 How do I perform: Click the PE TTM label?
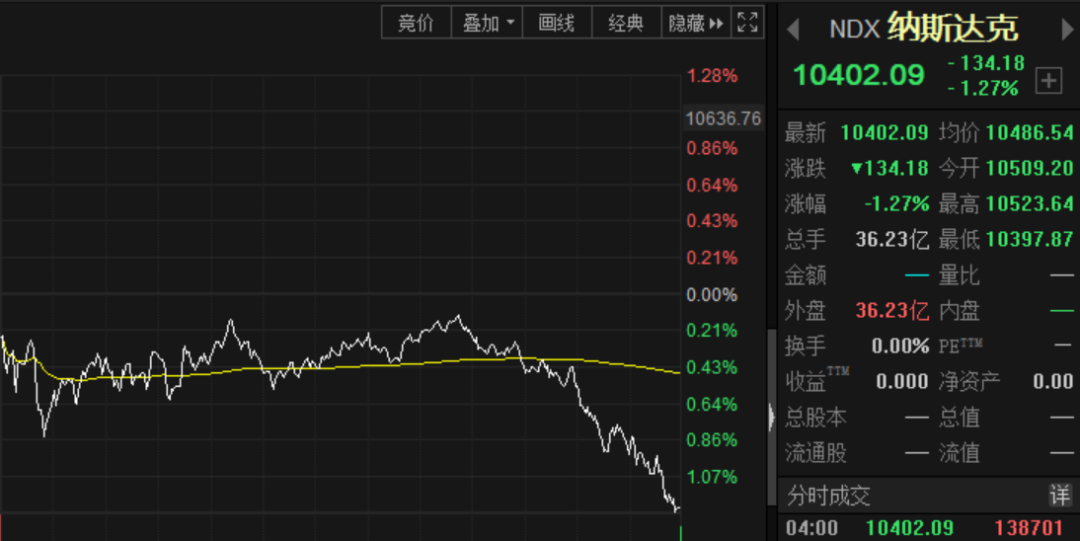(961, 345)
